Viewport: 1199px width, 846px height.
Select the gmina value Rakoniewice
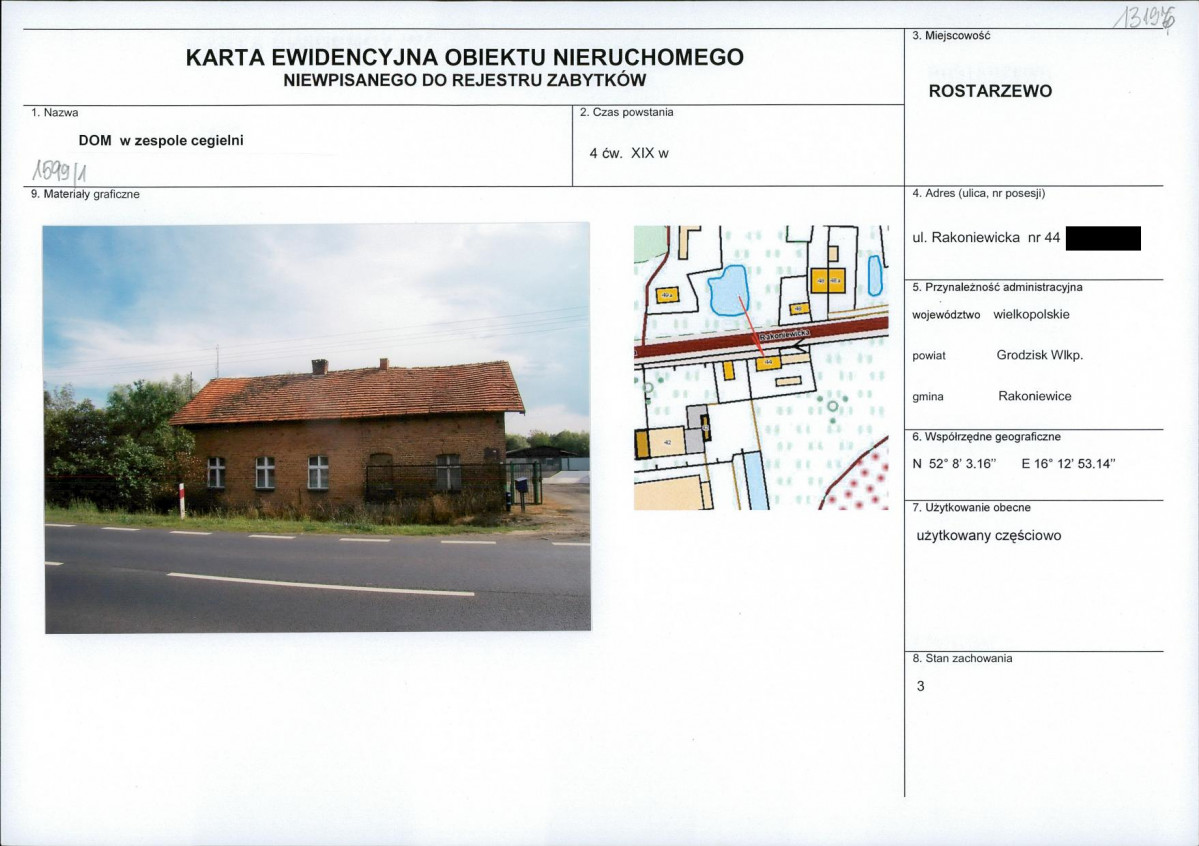[1035, 396]
